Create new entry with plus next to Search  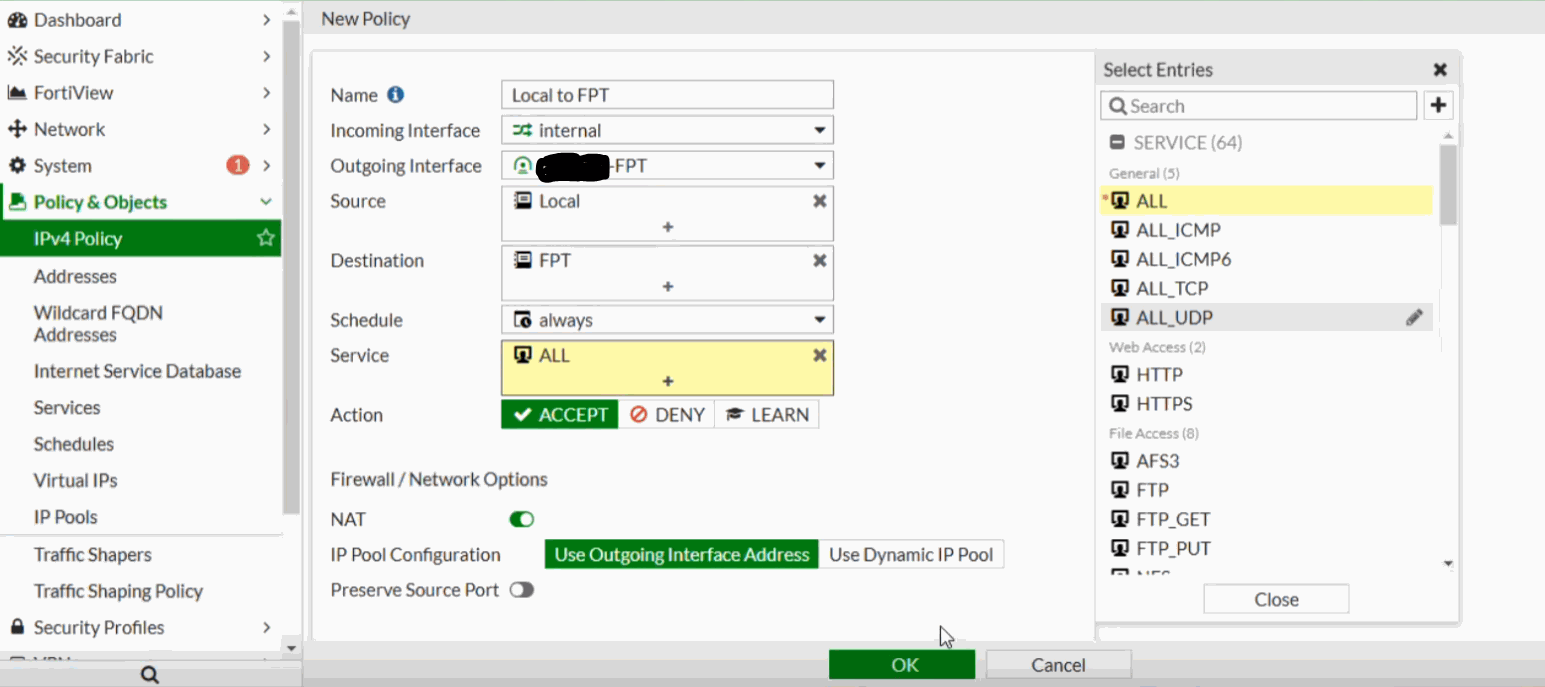pyautogui.click(x=1438, y=105)
